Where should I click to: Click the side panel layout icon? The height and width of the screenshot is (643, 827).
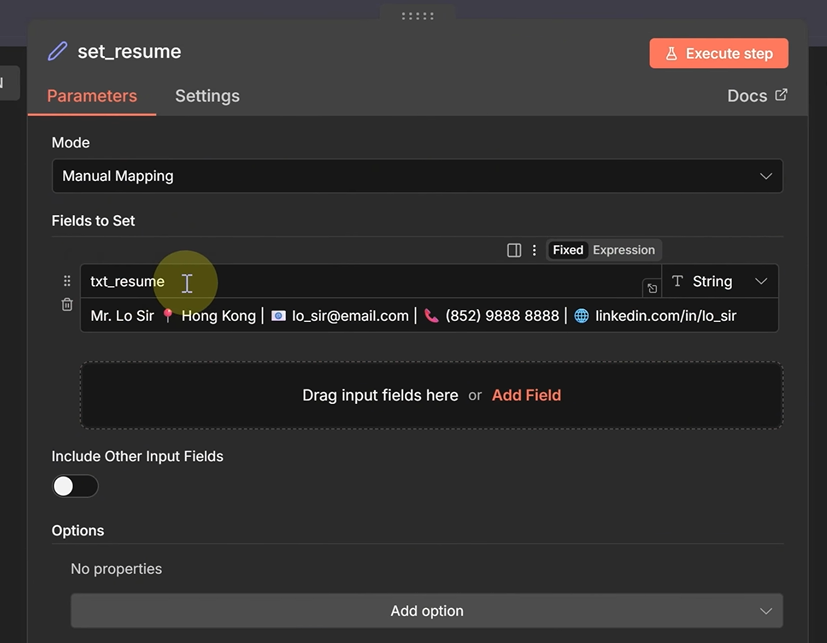pos(514,250)
